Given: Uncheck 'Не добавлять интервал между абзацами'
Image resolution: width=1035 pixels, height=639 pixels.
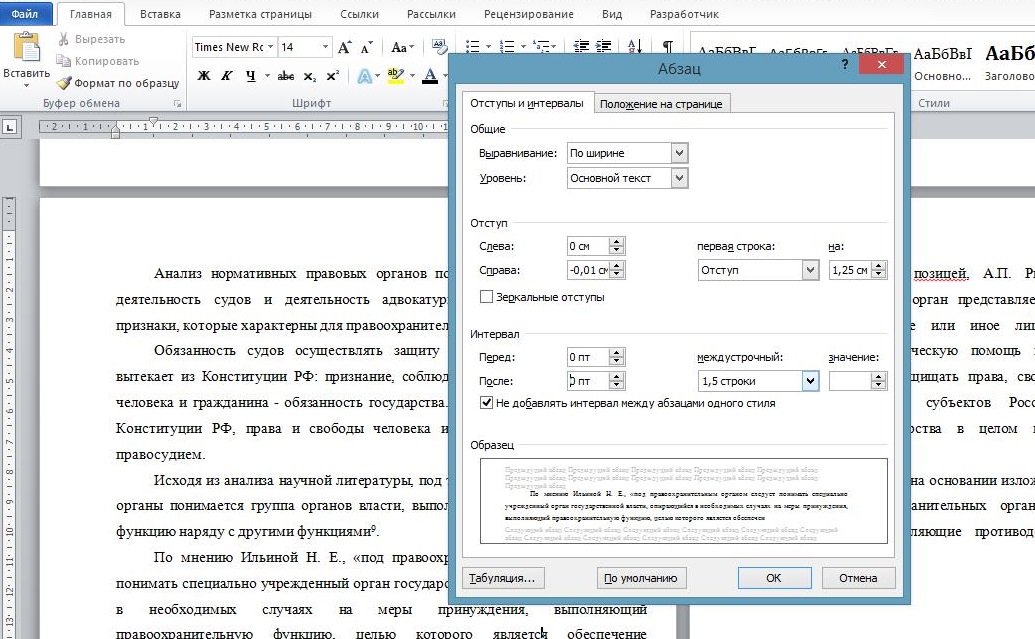Looking at the screenshot, I should [487, 403].
